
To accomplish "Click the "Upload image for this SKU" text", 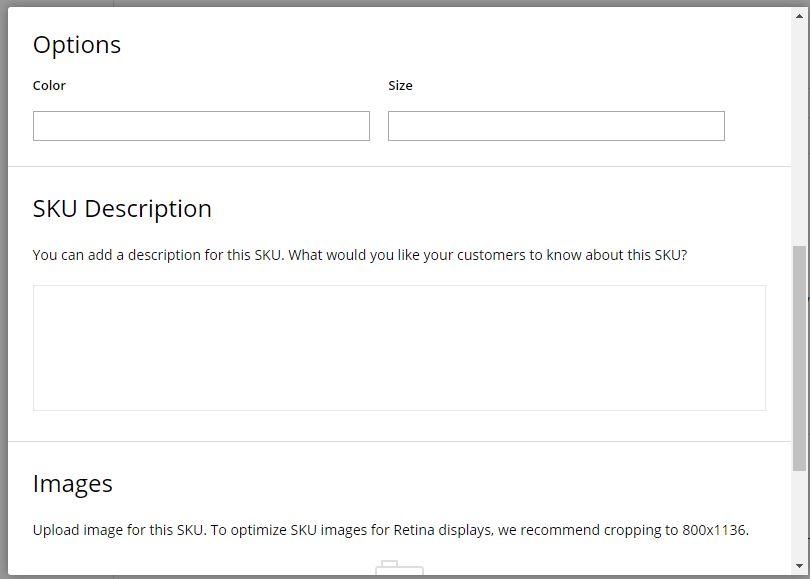I will 119,530.
